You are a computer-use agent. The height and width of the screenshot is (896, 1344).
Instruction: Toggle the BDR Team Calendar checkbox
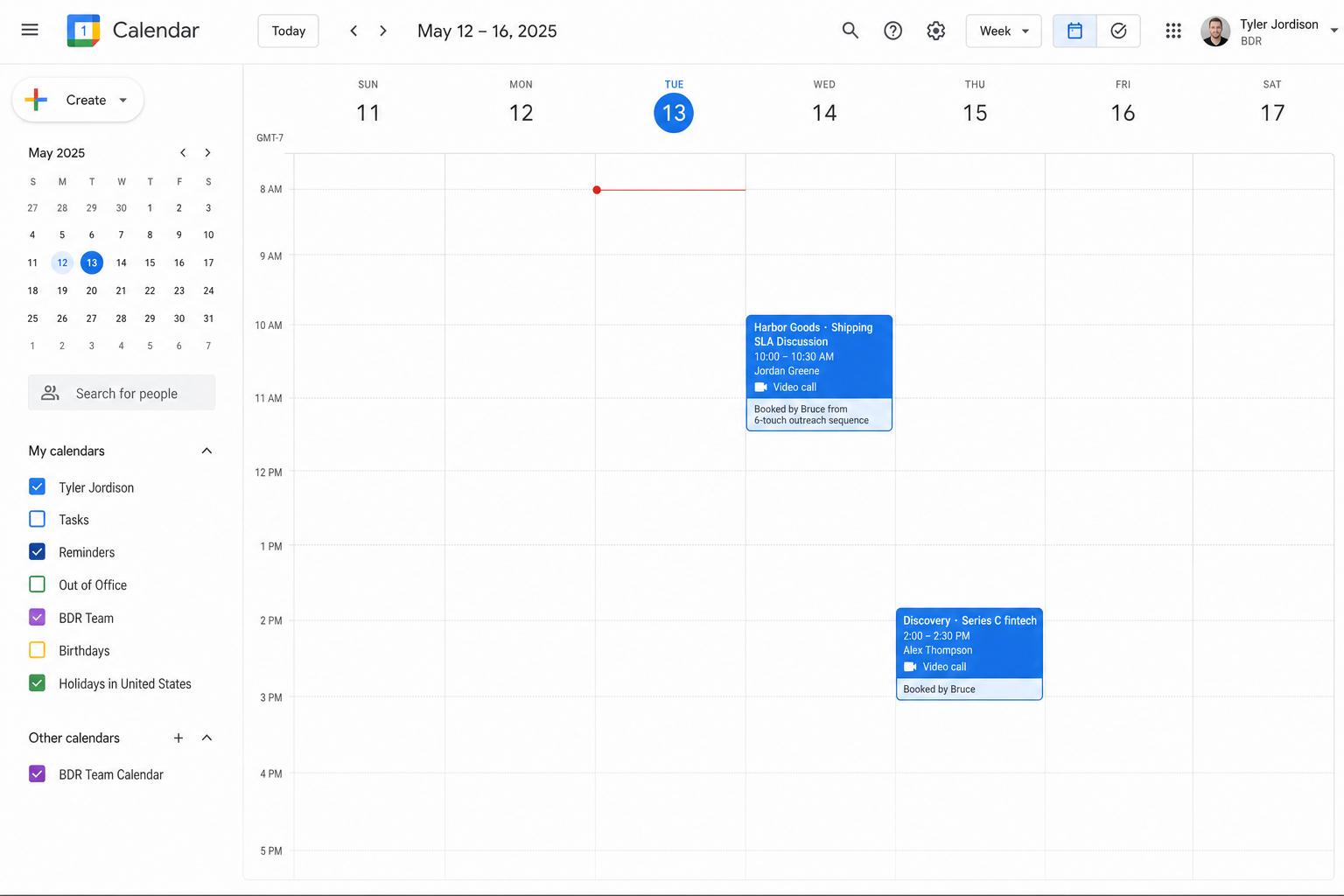tap(37, 773)
